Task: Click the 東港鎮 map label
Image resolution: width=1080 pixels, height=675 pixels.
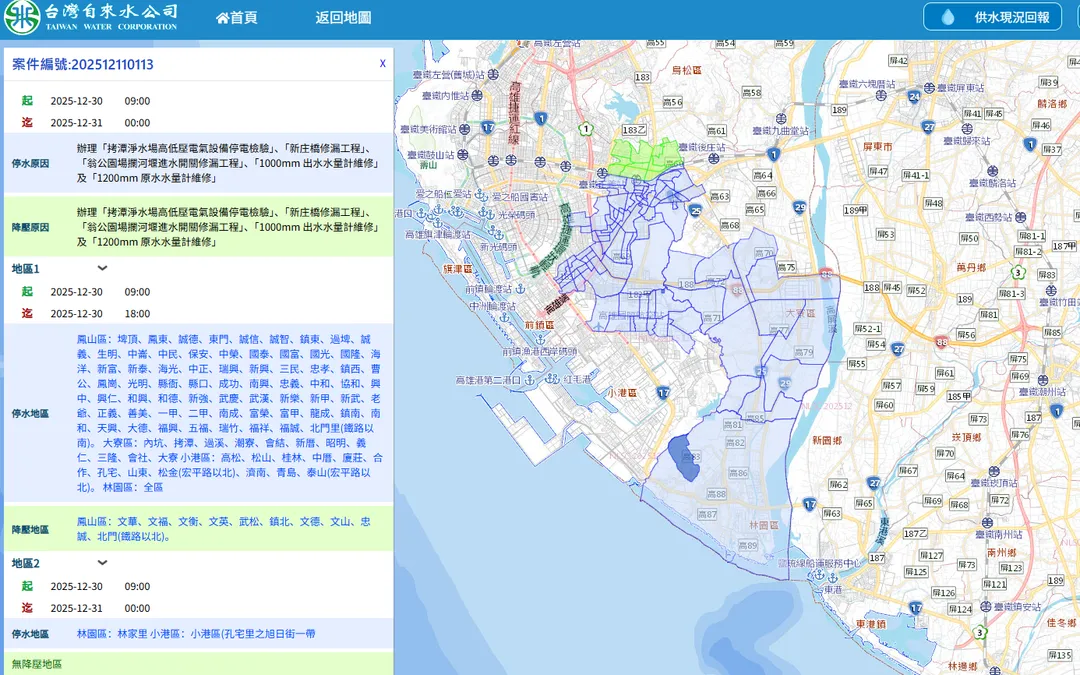Action: pos(871,624)
